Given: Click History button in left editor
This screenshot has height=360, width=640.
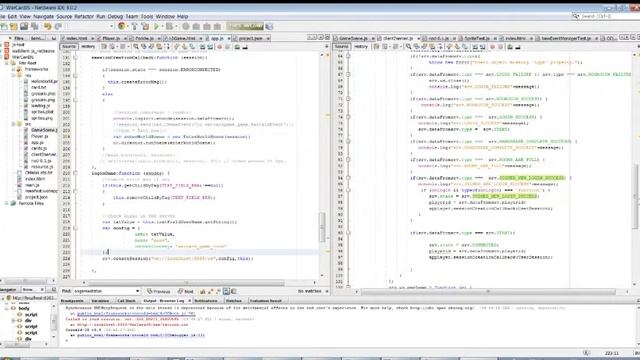Looking at the screenshot, I should 88,47.
